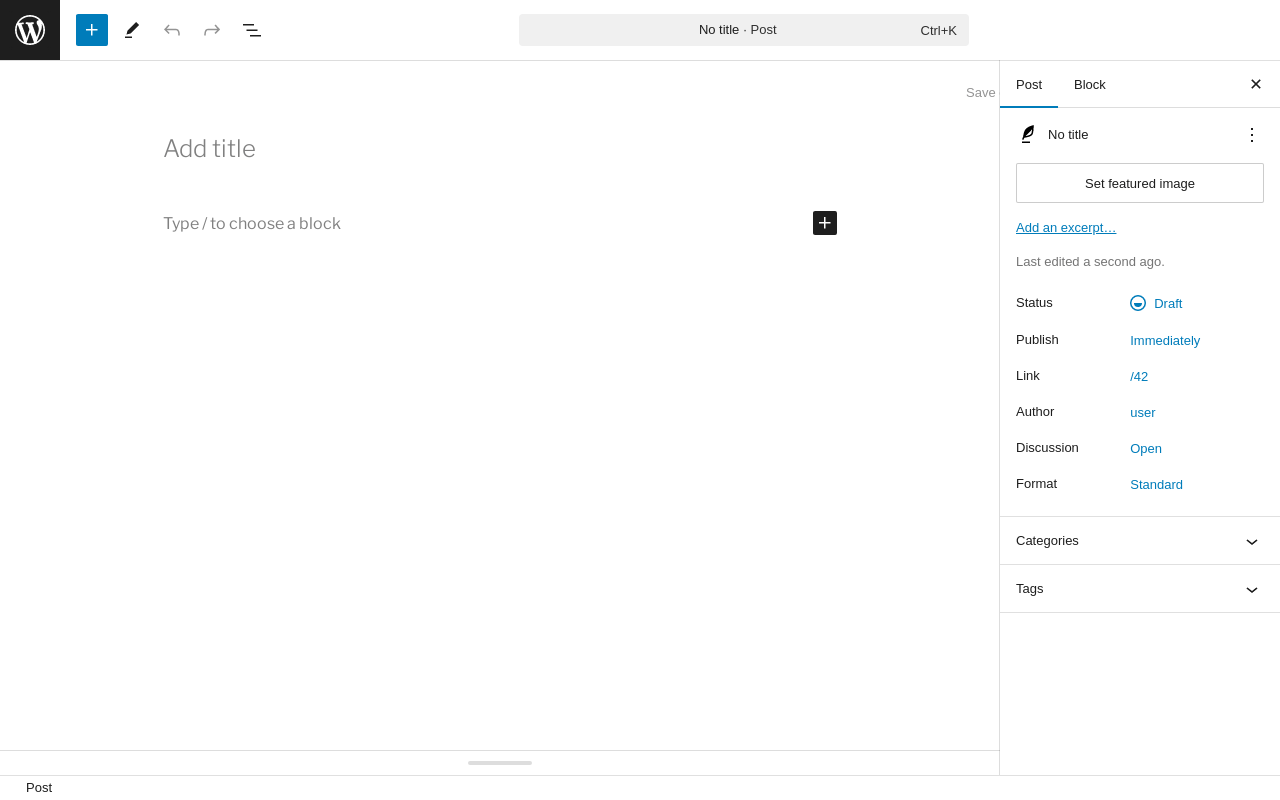Click the Redo arrow icon

(212, 30)
